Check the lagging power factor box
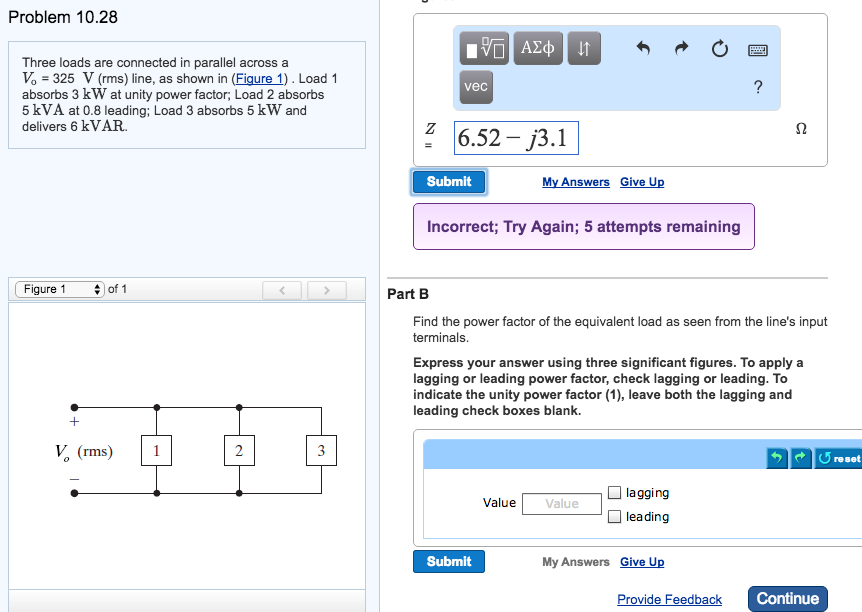 coord(615,490)
